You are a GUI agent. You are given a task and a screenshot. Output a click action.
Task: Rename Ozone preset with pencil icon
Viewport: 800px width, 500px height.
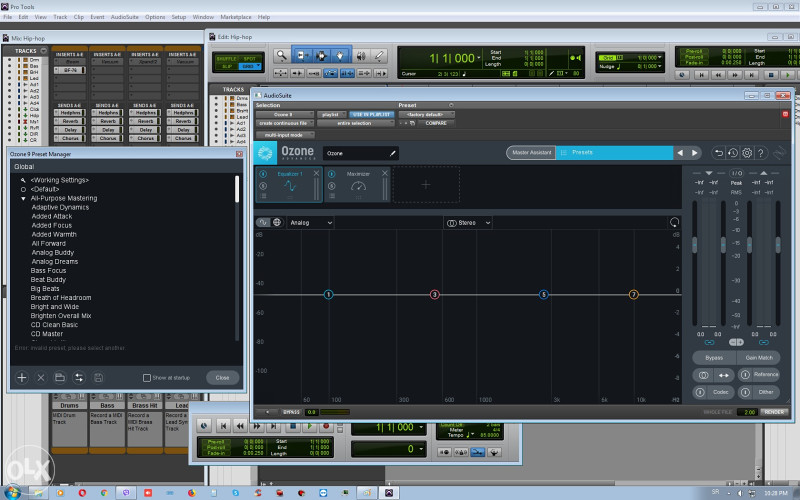pyautogui.click(x=392, y=153)
